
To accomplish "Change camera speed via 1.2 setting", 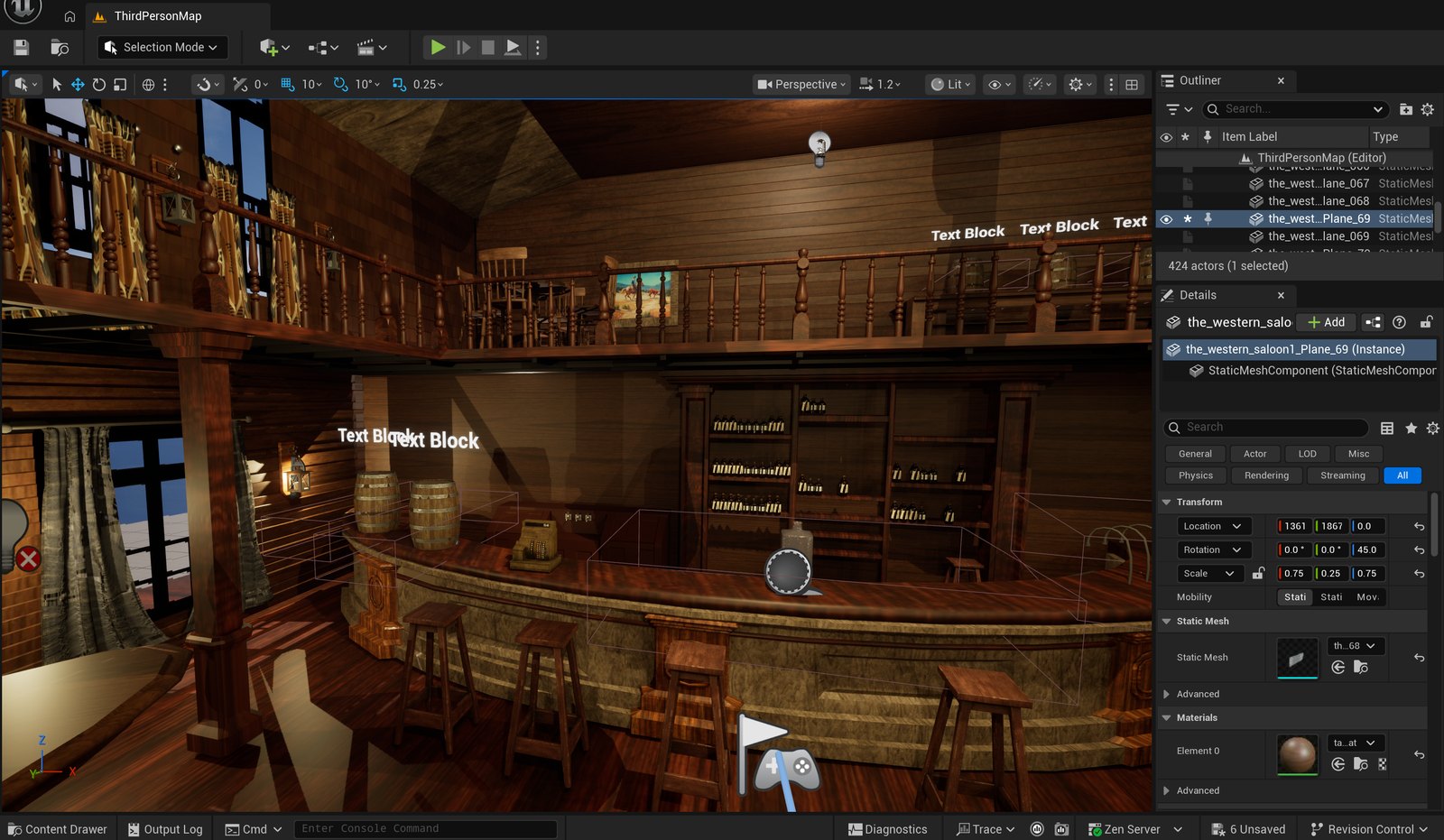I will point(880,84).
